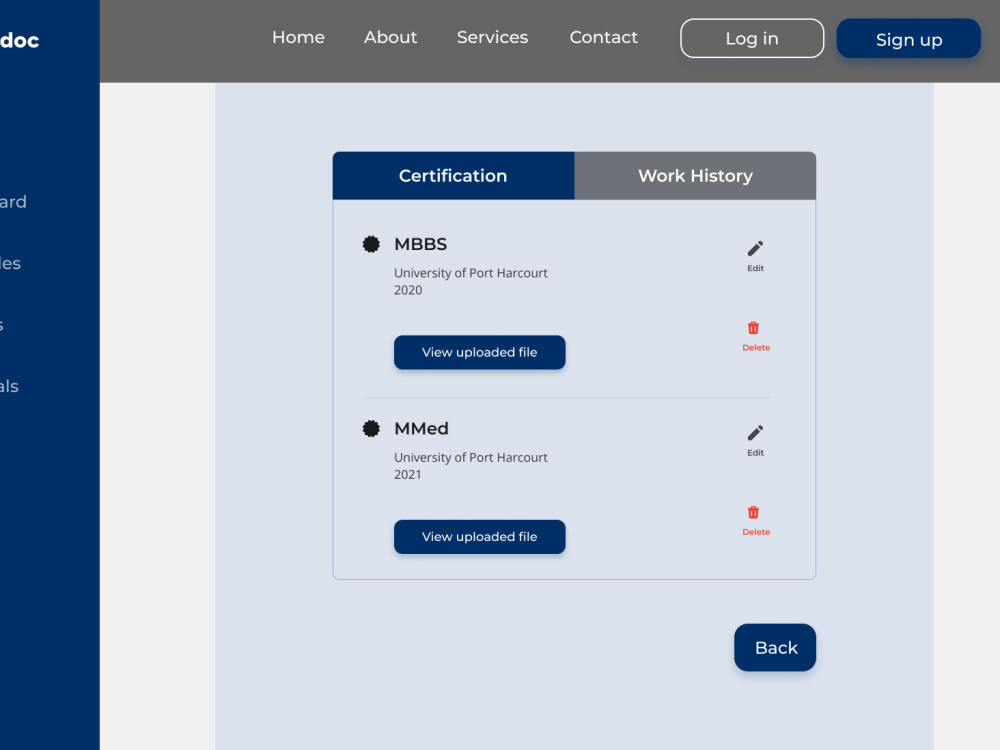Click the badge icon beside MBBS
This screenshot has width=1000, height=750.
[x=371, y=244]
